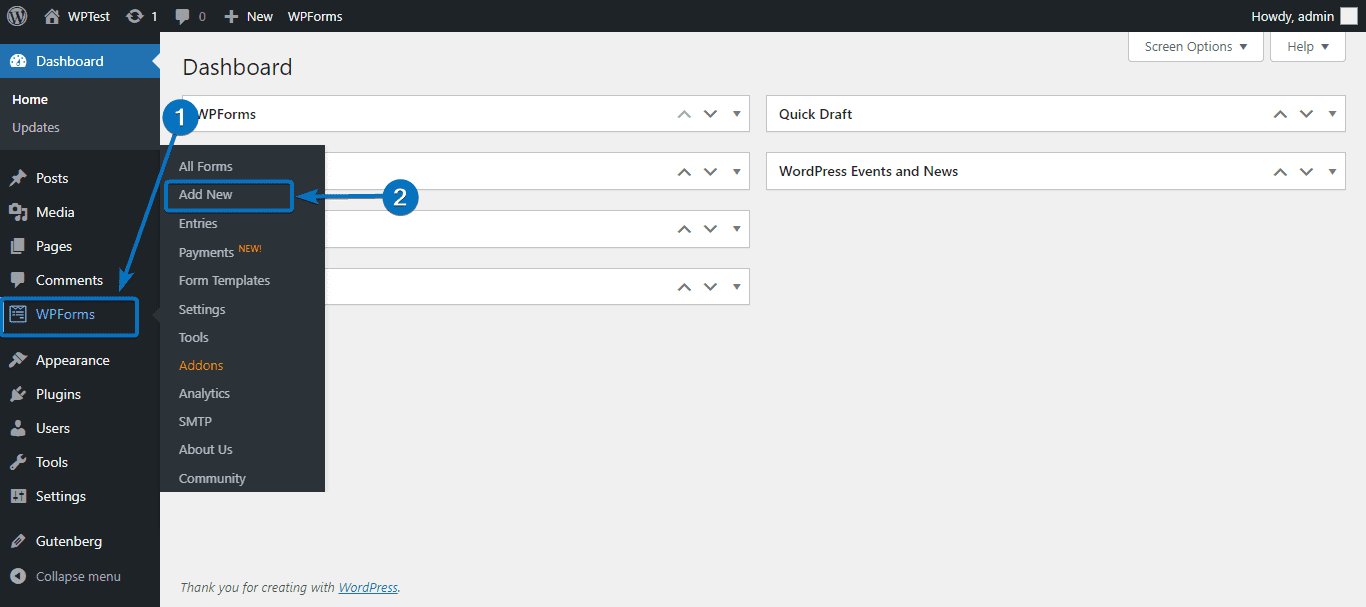Screen dimensions: 1366x607
Task: Click the updates icon showing 1
Action: [x=134, y=16]
